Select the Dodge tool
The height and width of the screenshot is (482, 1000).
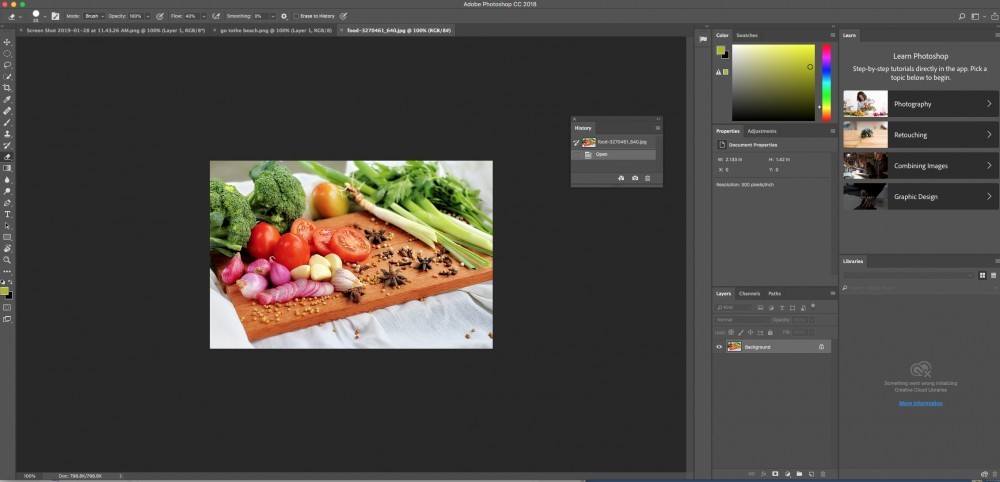coord(8,191)
